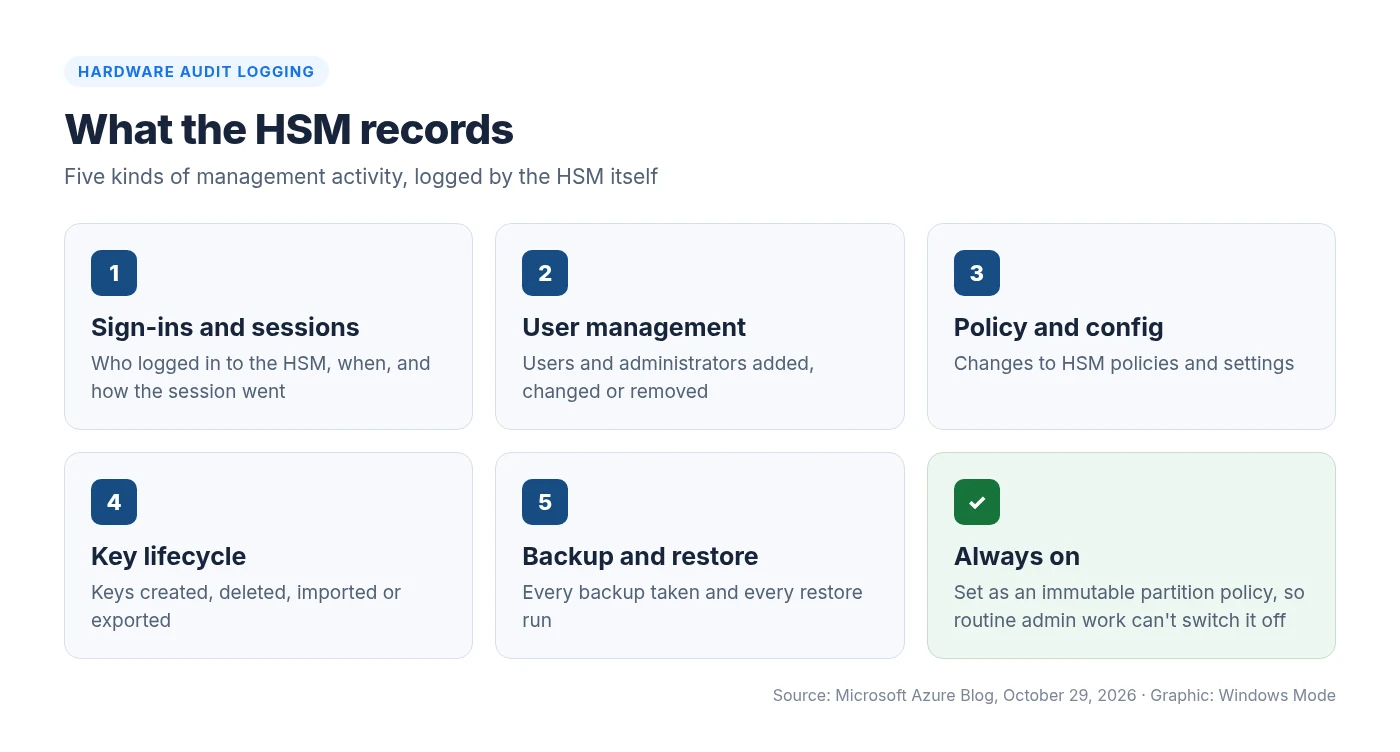Select the "User management" heading

(x=634, y=327)
